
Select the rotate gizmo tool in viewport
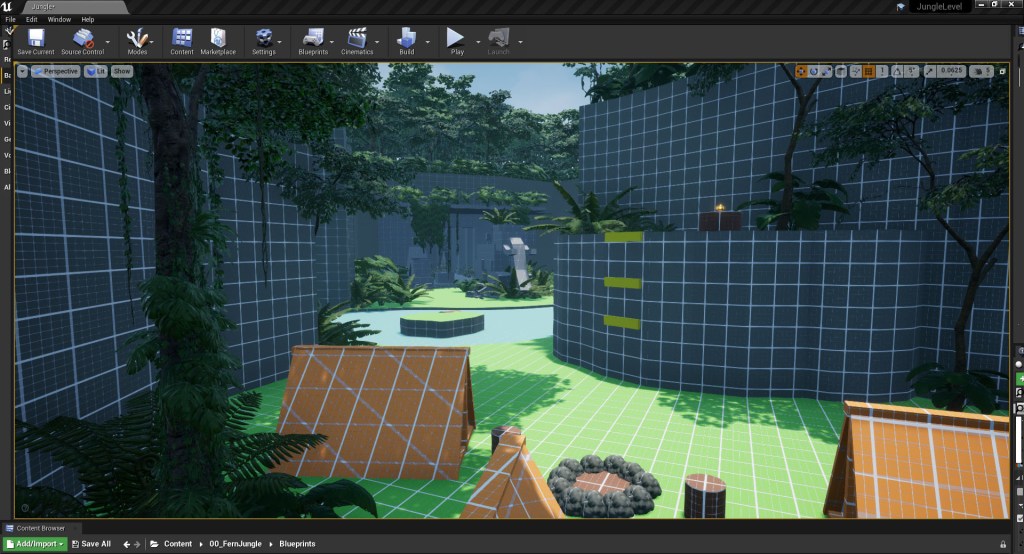[x=814, y=71]
